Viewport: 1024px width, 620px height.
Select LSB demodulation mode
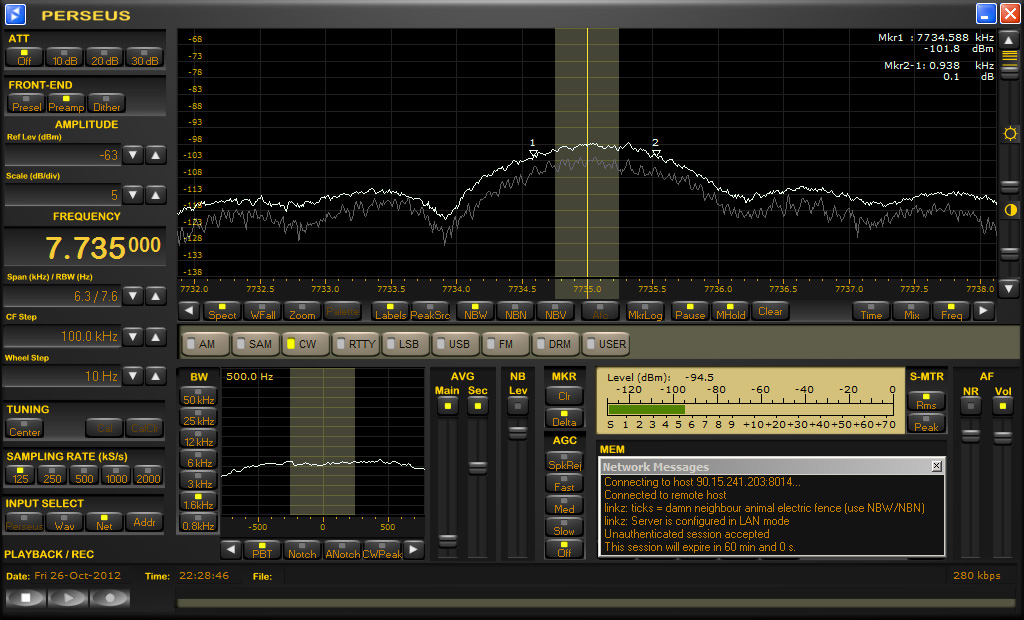[405, 344]
